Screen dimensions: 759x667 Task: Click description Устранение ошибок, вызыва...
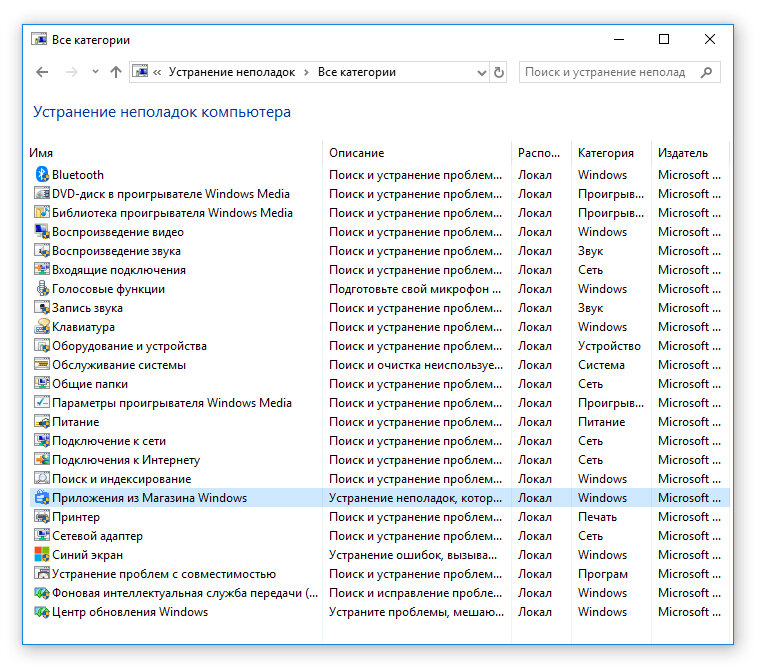pos(413,555)
